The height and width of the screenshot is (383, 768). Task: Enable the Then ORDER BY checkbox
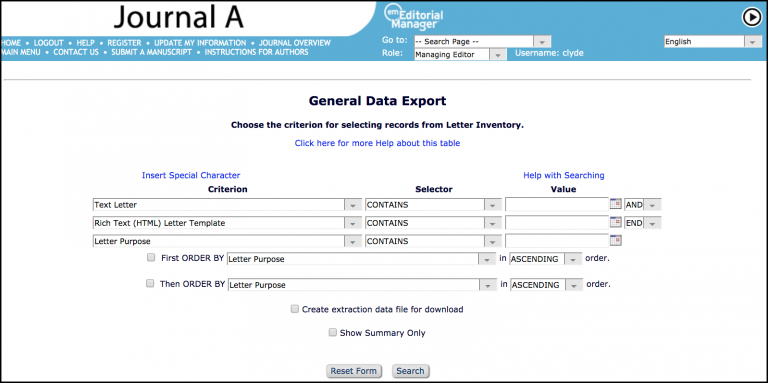[x=150, y=283]
